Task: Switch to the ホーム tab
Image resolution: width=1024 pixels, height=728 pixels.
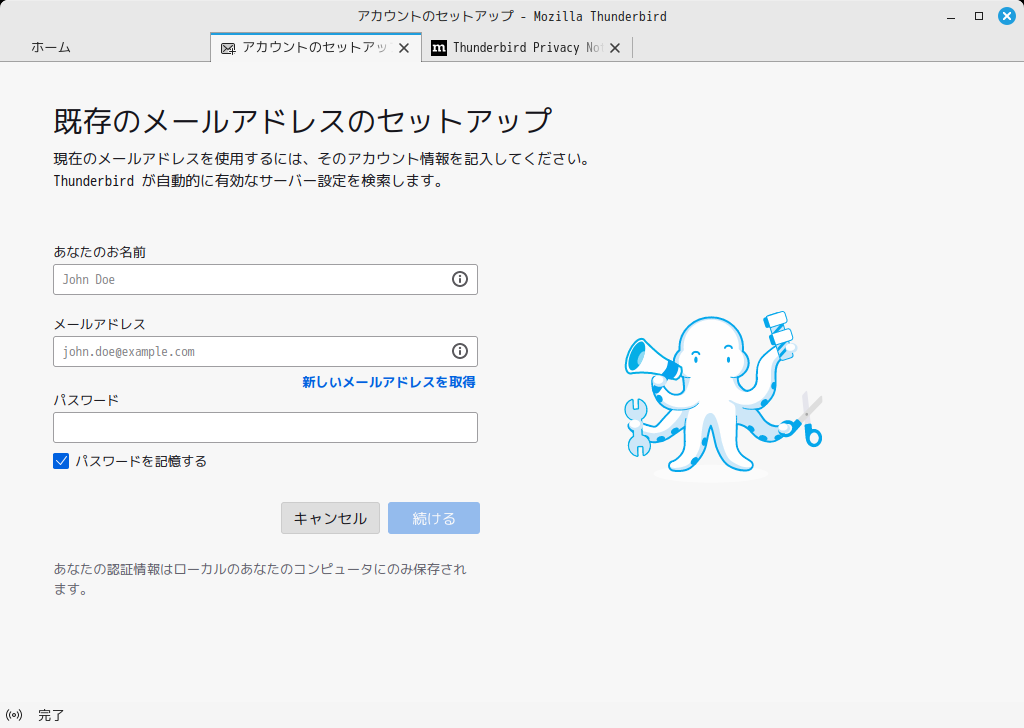Action: coord(51,47)
